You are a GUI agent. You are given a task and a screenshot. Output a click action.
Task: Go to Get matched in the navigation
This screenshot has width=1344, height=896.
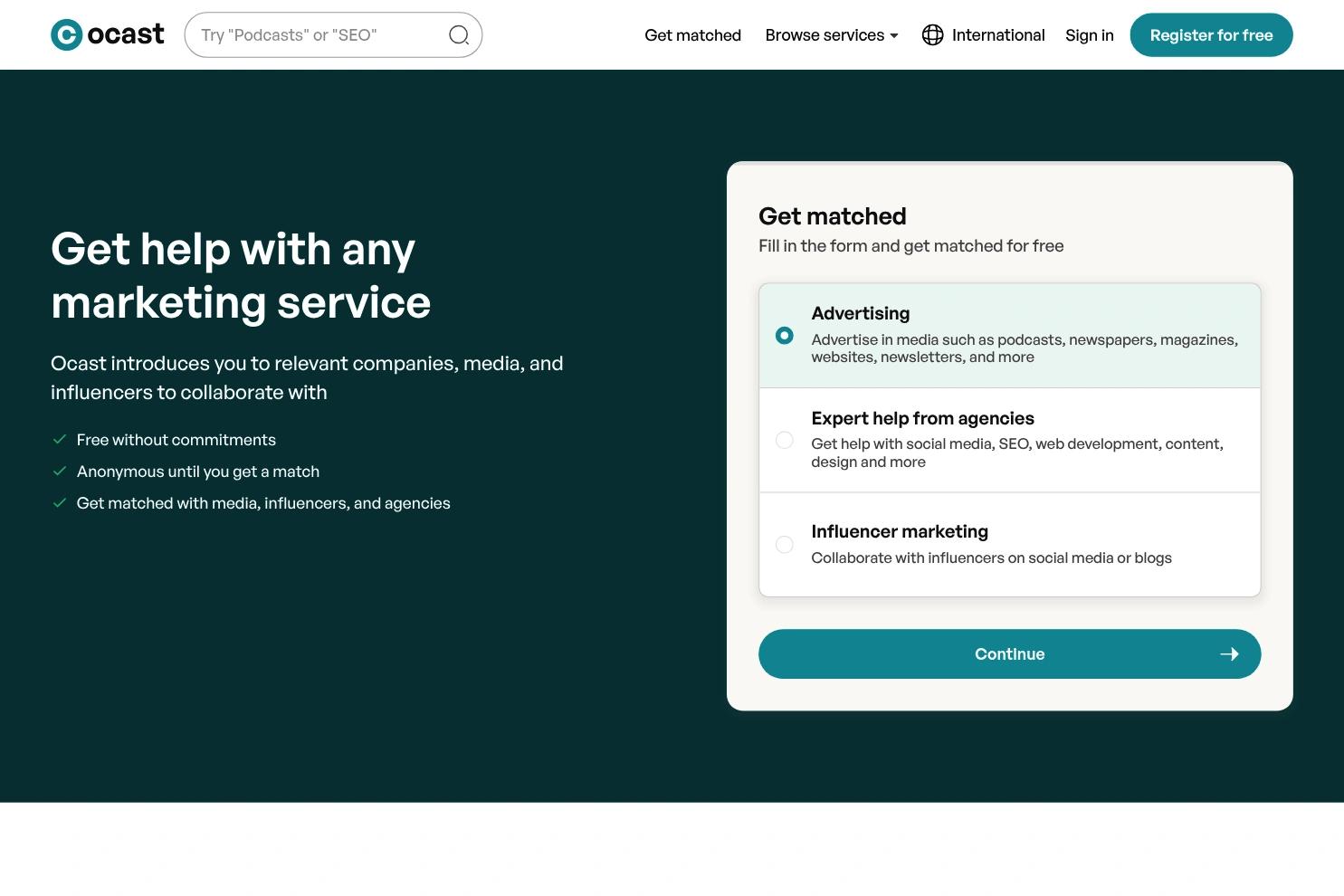point(692,35)
